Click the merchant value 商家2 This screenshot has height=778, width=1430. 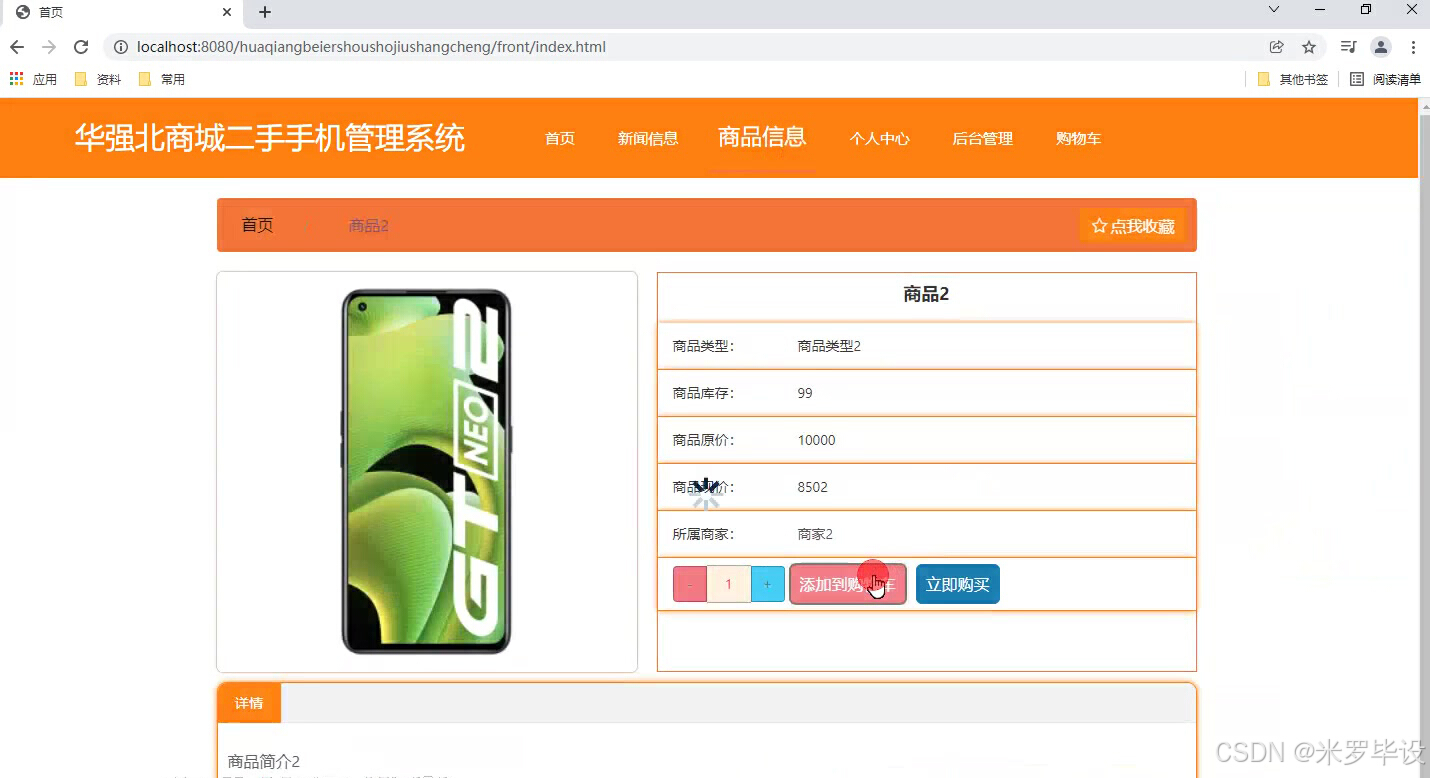click(815, 534)
